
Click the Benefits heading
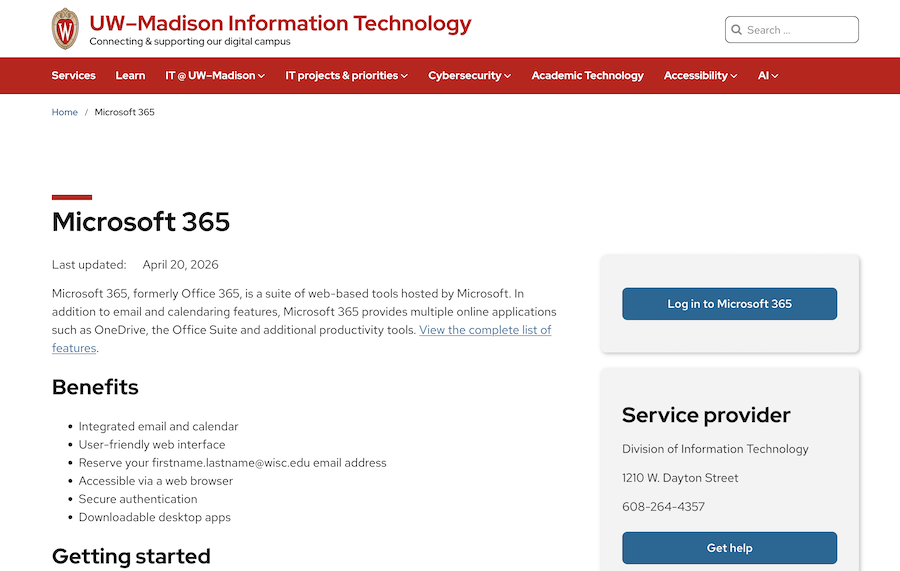(95, 387)
